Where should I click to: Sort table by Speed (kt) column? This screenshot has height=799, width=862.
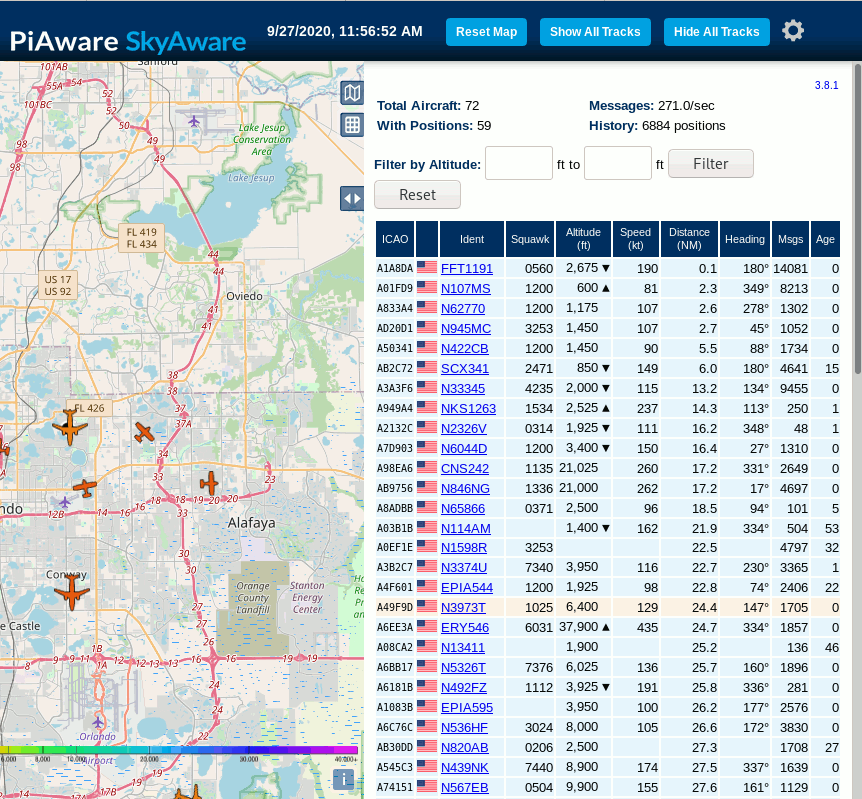click(x=636, y=239)
